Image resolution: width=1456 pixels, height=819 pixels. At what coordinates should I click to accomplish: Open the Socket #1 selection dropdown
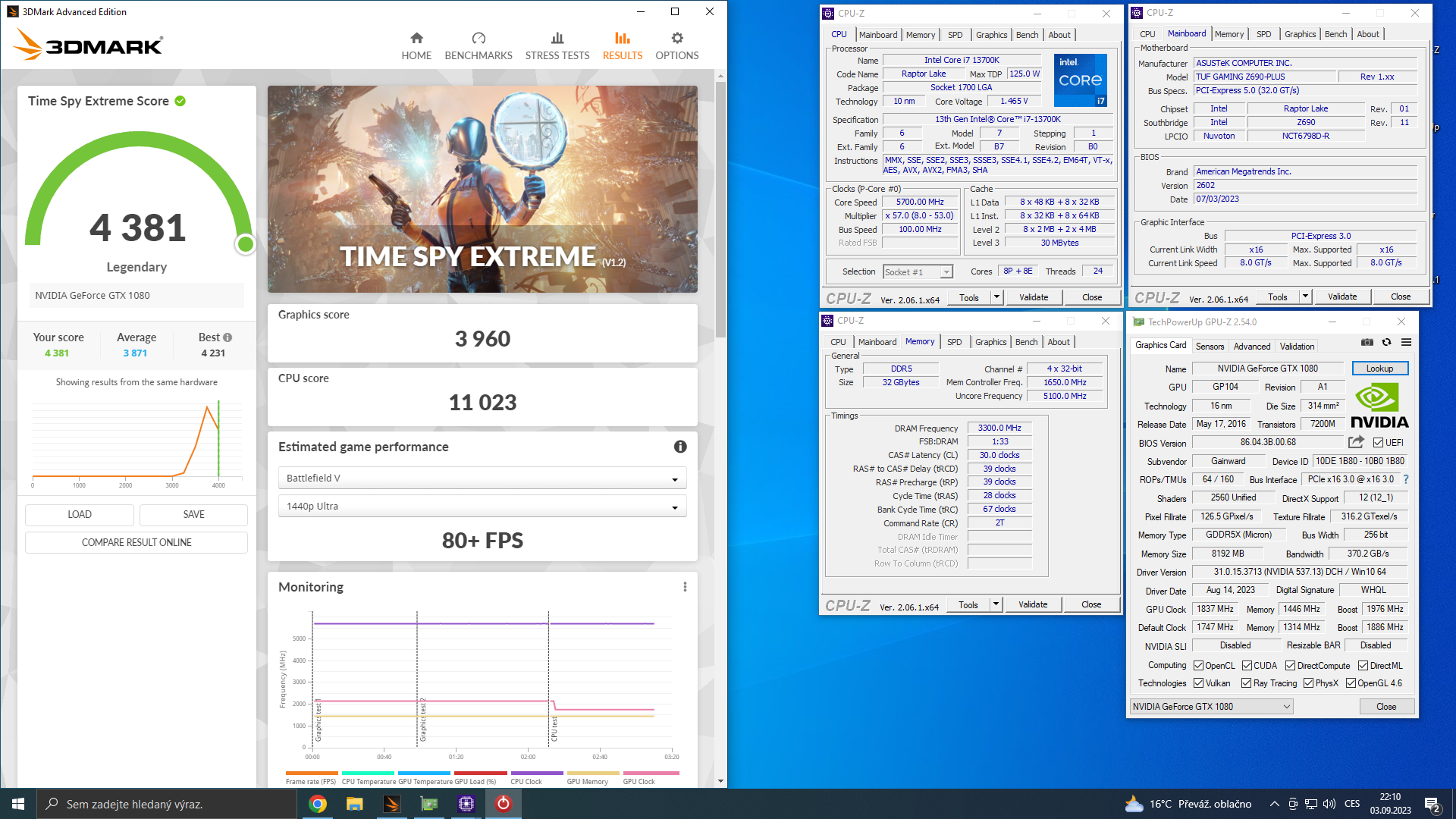(918, 272)
